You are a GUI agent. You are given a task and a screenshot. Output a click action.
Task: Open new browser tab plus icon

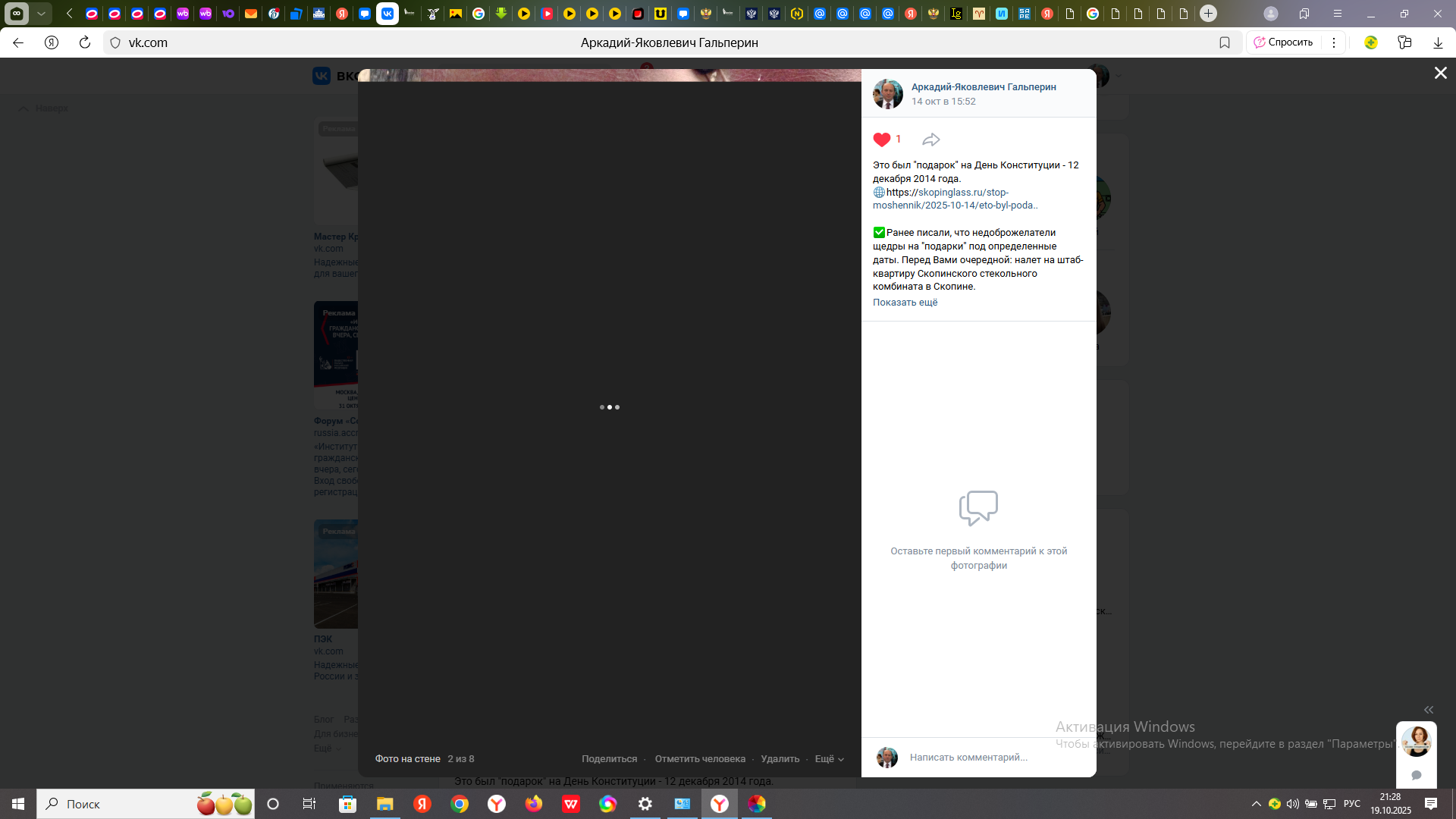1208,14
